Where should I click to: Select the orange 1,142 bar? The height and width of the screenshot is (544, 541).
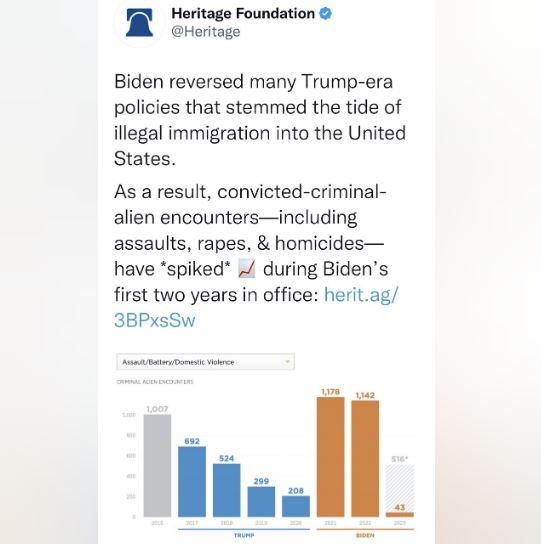point(365,459)
